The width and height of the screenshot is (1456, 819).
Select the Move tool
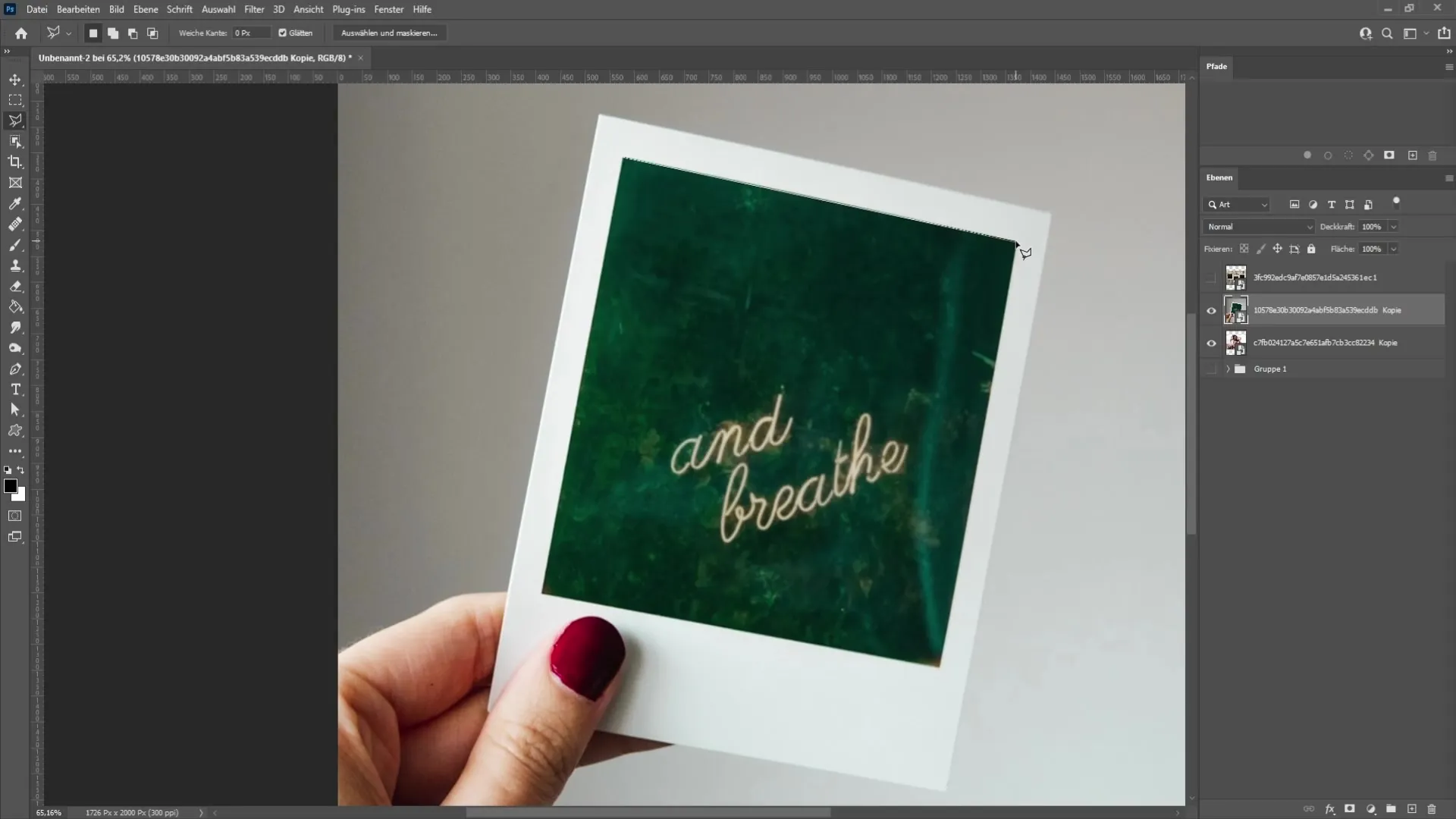pyautogui.click(x=15, y=79)
